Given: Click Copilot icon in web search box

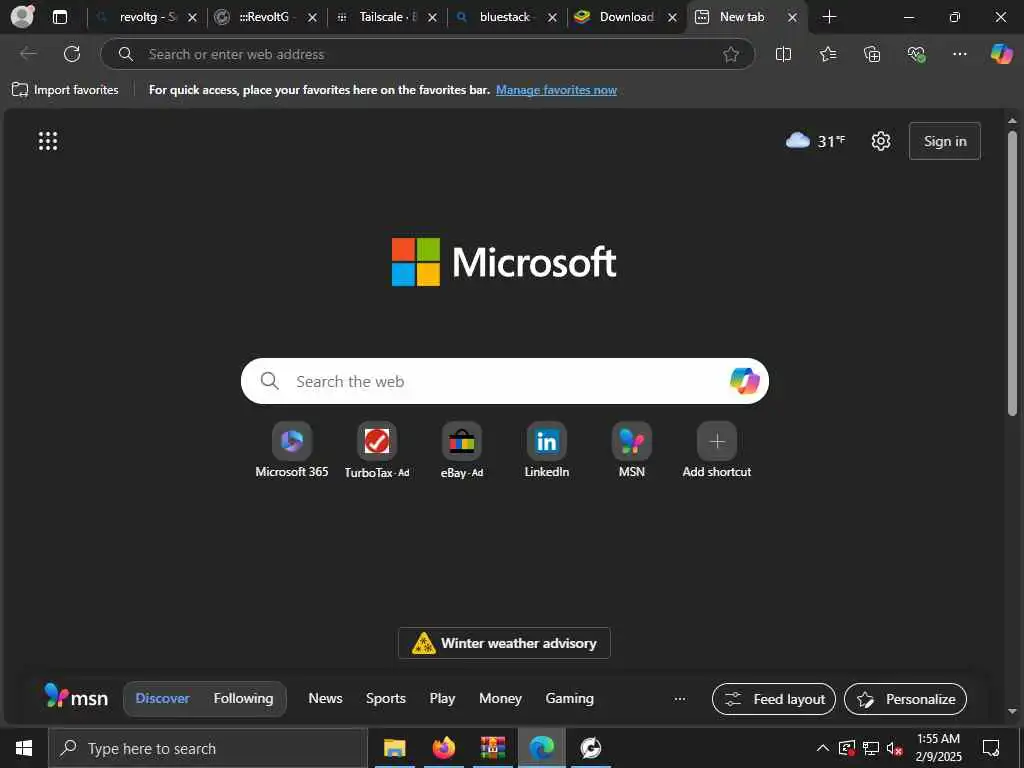Looking at the screenshot, I should [744, 381].
